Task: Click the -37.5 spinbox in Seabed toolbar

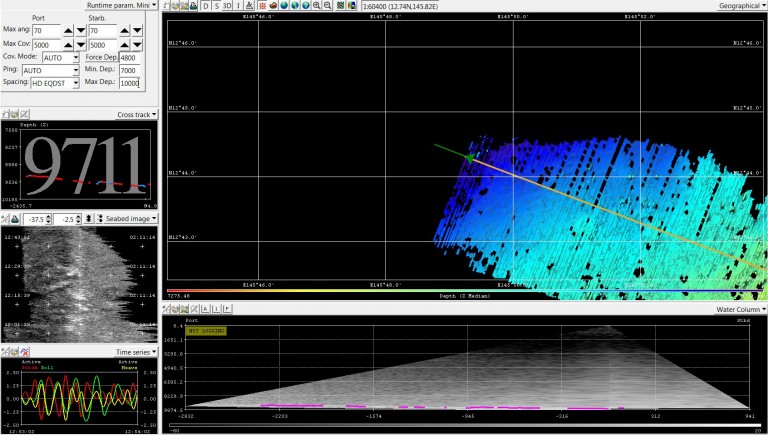Action: point(37,219)
